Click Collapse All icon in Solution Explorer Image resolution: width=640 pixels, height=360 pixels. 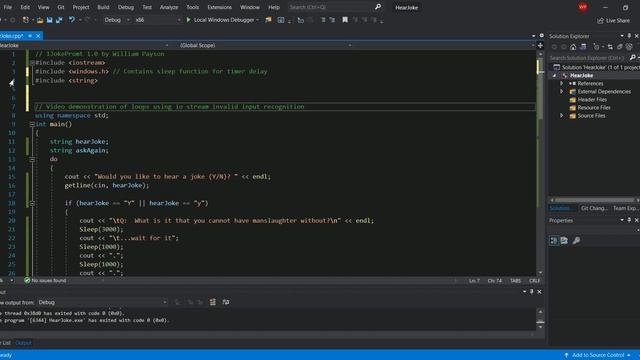pos(620,47)
